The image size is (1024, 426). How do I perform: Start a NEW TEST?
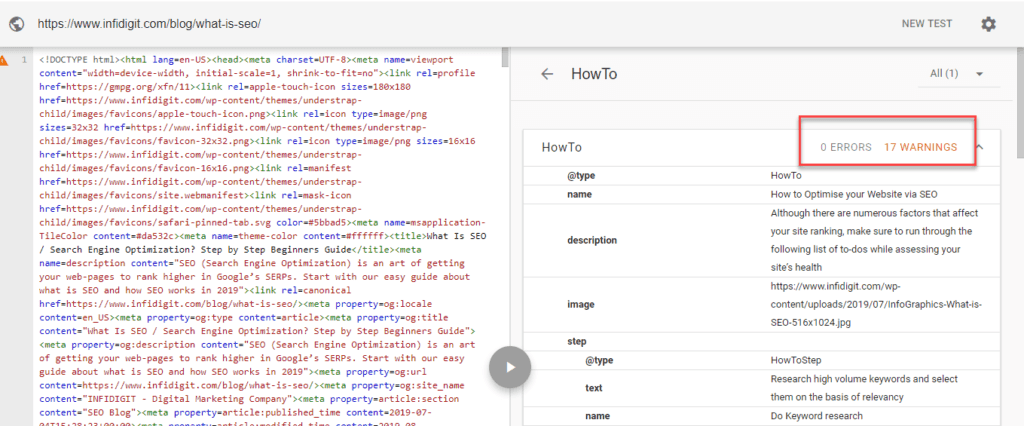click(927, 24)
